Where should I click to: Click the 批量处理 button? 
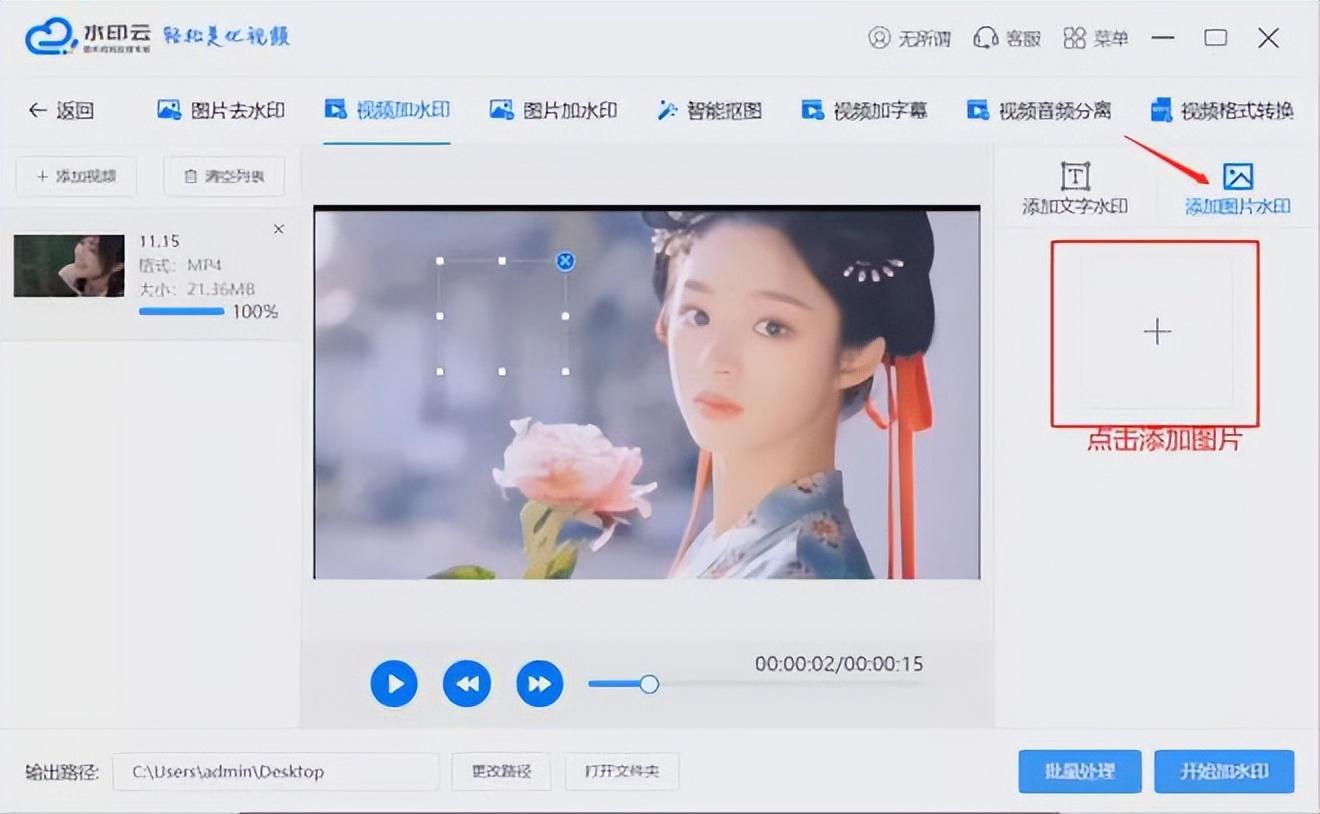point(1079,771)
